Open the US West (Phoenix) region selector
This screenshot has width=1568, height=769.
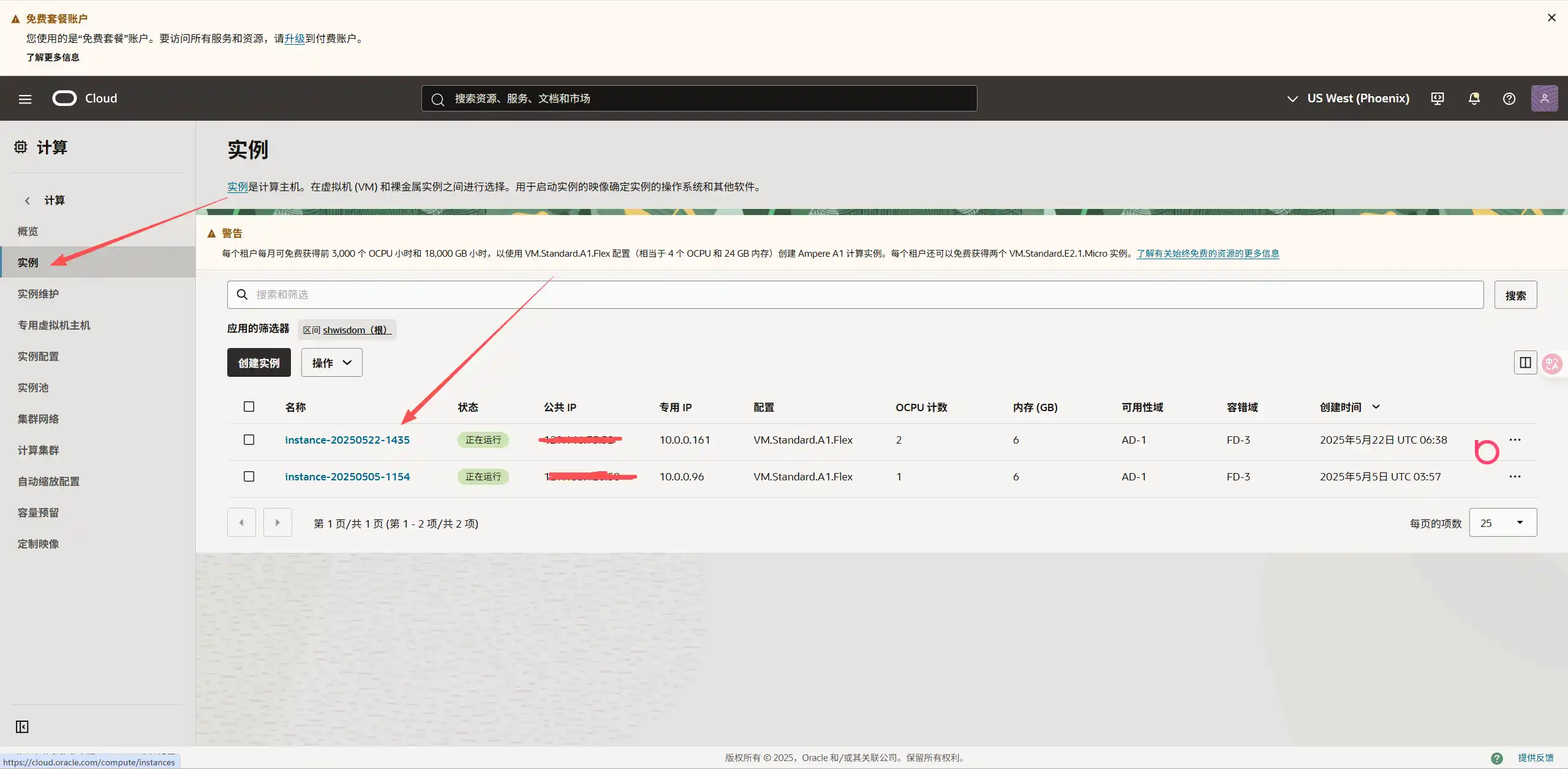click(1347, 99)
